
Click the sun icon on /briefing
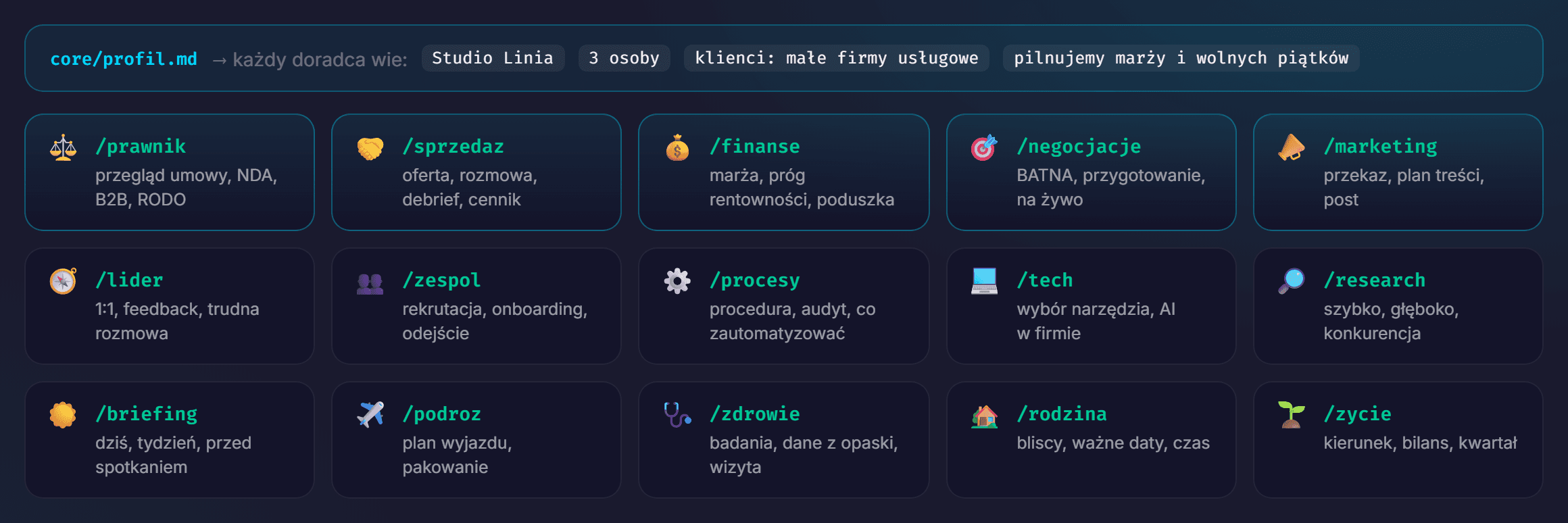point(63,415)
